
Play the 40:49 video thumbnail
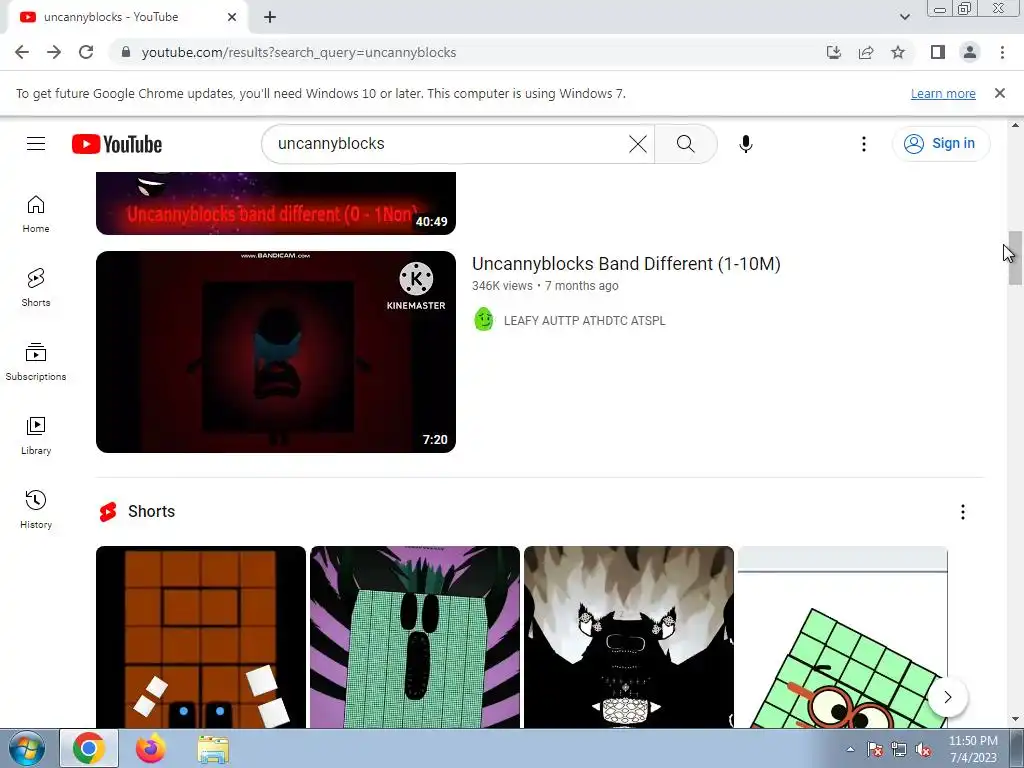(x=276, y=203)
